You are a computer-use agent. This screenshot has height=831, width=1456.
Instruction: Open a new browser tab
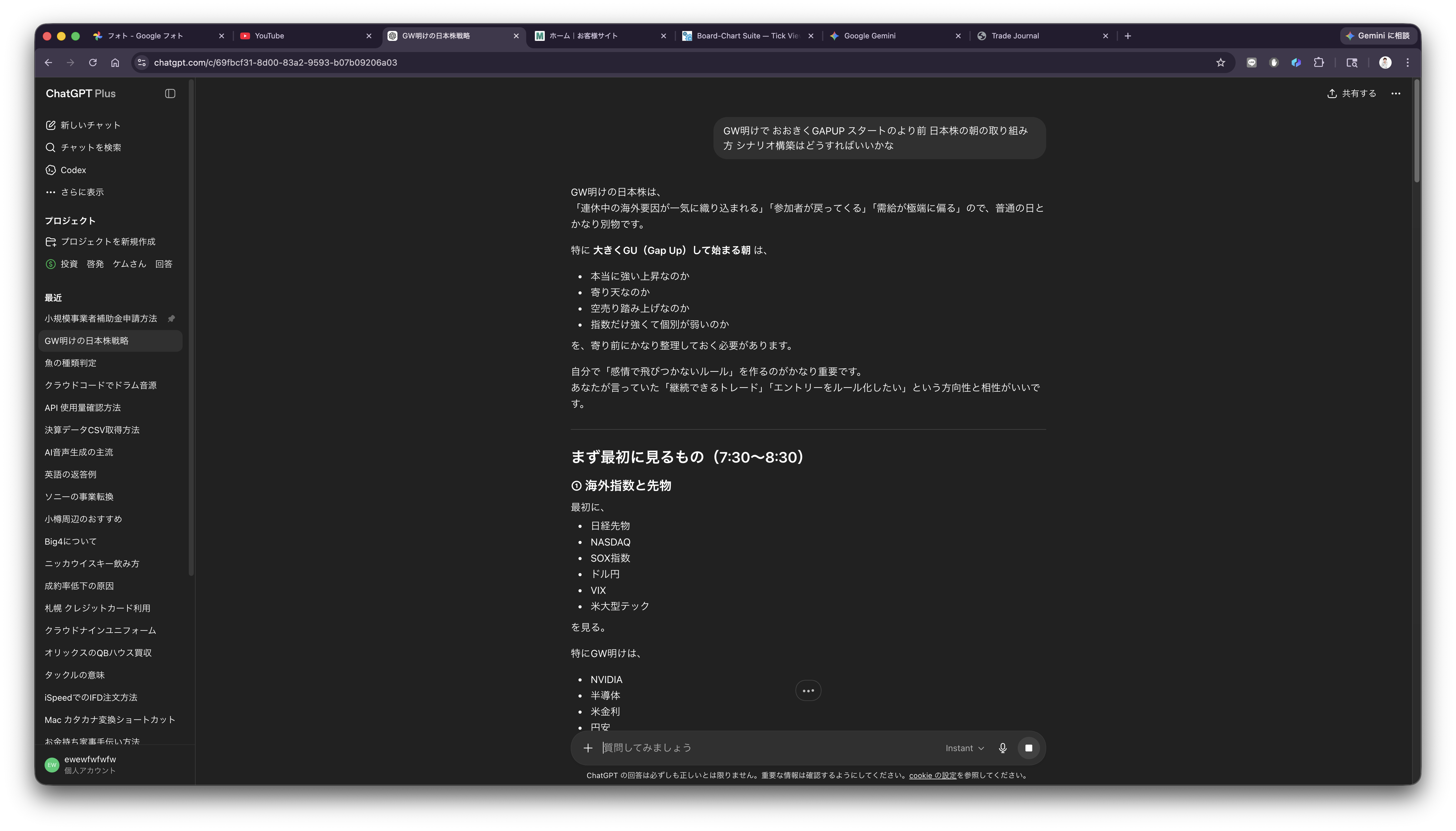click(x=1127, y=36)
